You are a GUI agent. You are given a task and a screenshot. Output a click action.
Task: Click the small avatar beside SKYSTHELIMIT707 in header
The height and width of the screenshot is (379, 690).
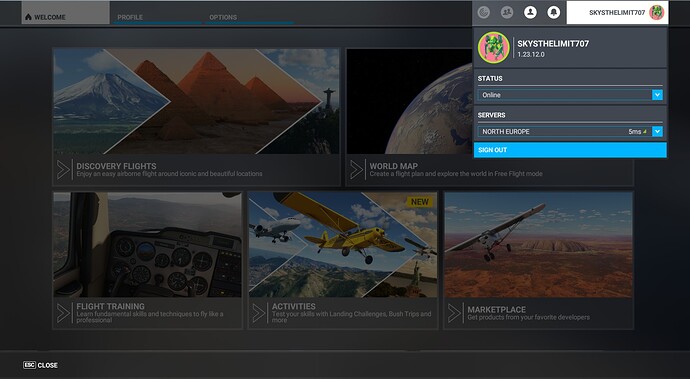pyautogui.click(x=656, y=13)
